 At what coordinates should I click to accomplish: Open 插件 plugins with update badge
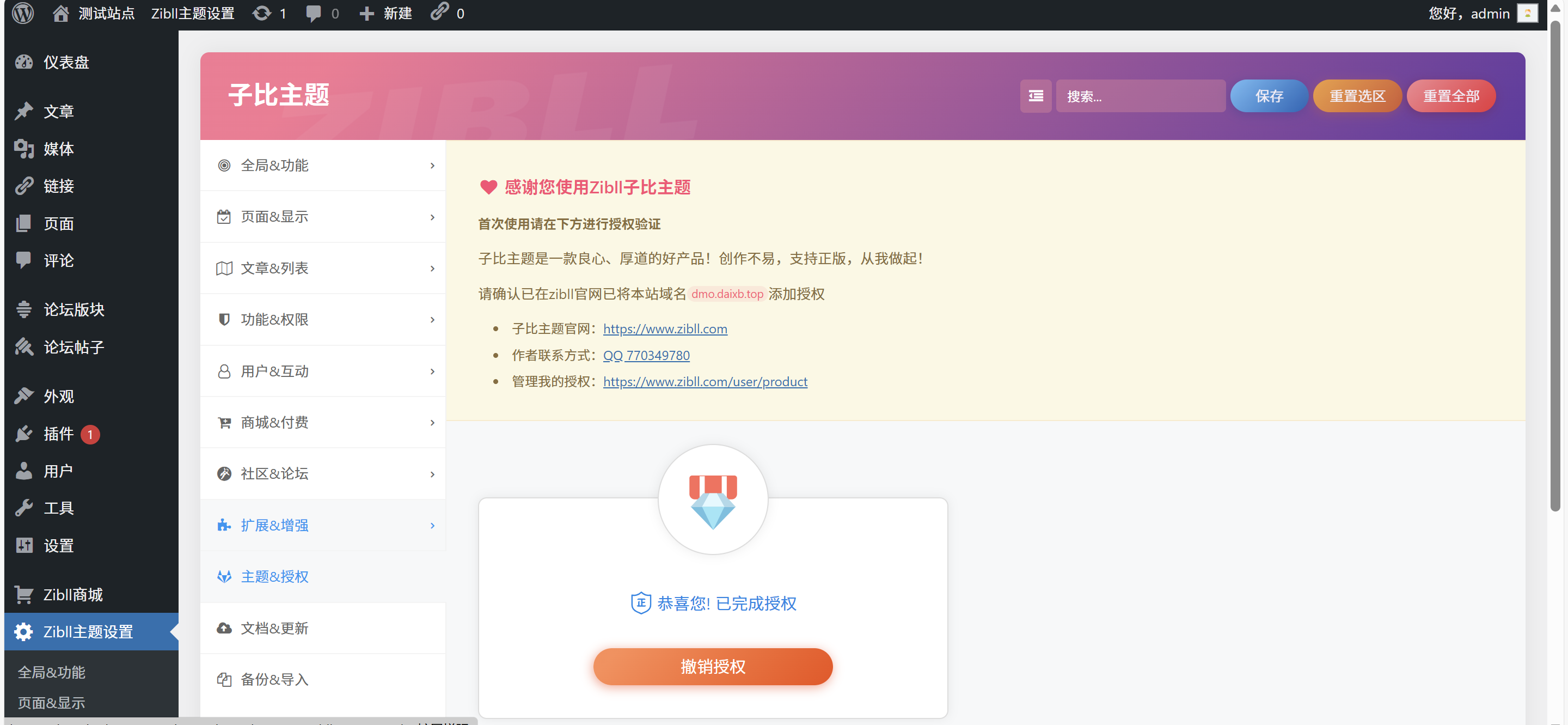tap(58, 434)
